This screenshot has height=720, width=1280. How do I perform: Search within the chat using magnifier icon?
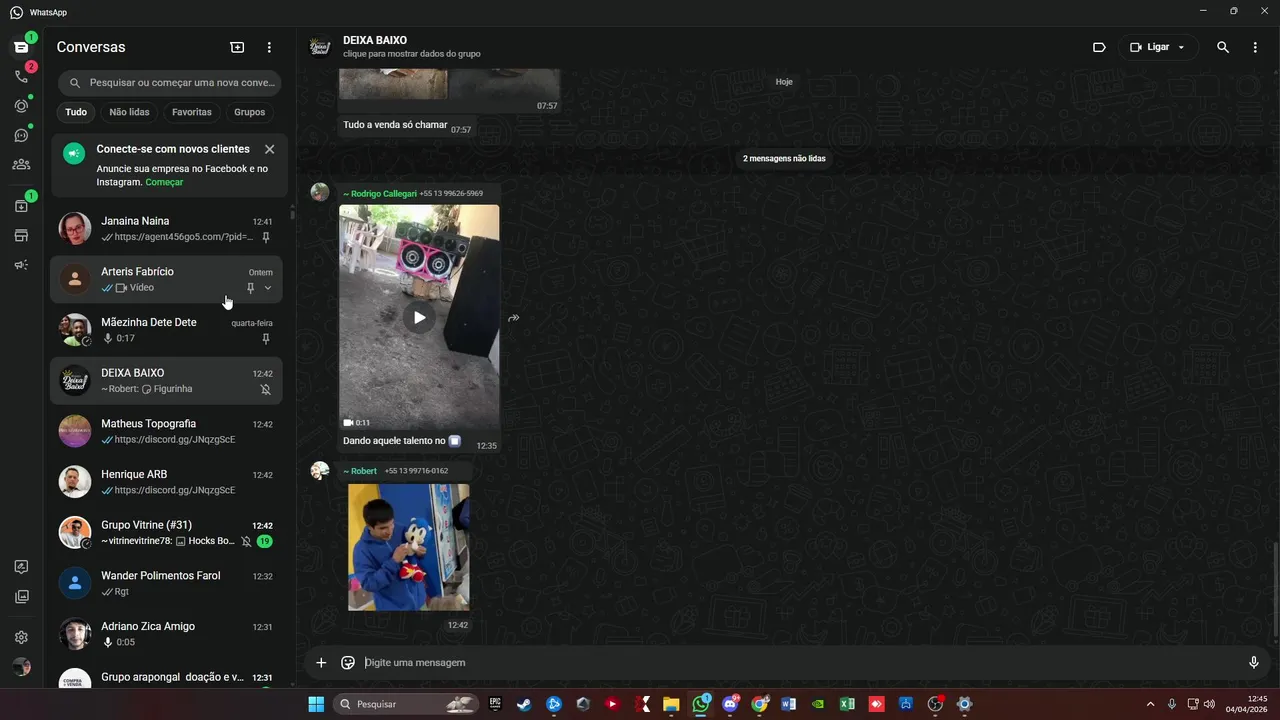(1223, 47)
